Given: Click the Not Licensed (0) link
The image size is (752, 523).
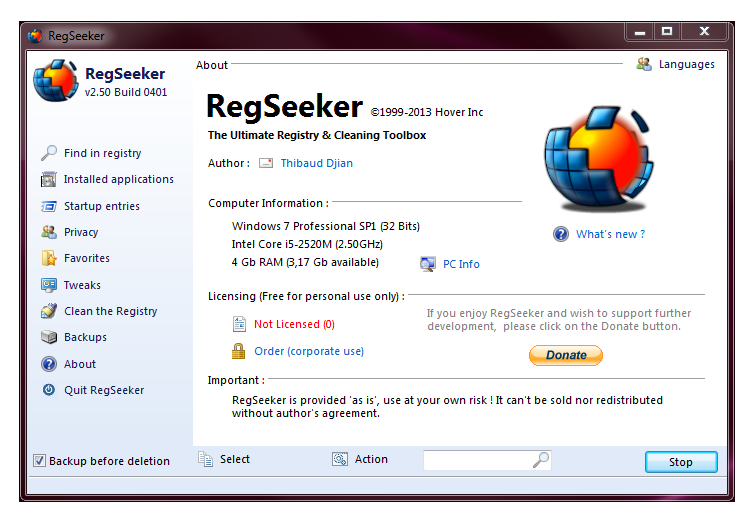Looking at the screenshot, I should (x=294, y=324).
